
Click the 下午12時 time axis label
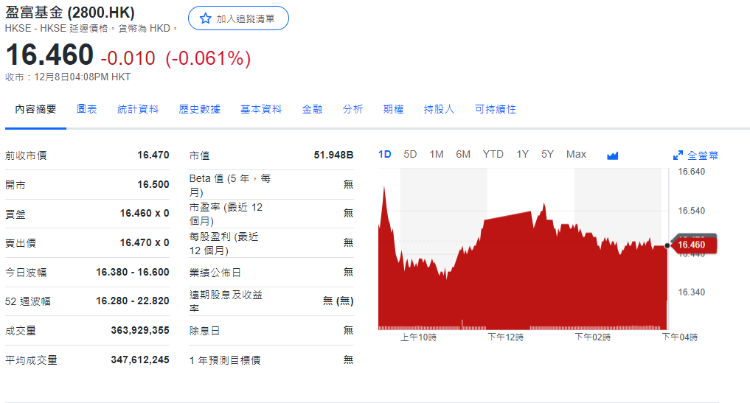click(505, 338)
